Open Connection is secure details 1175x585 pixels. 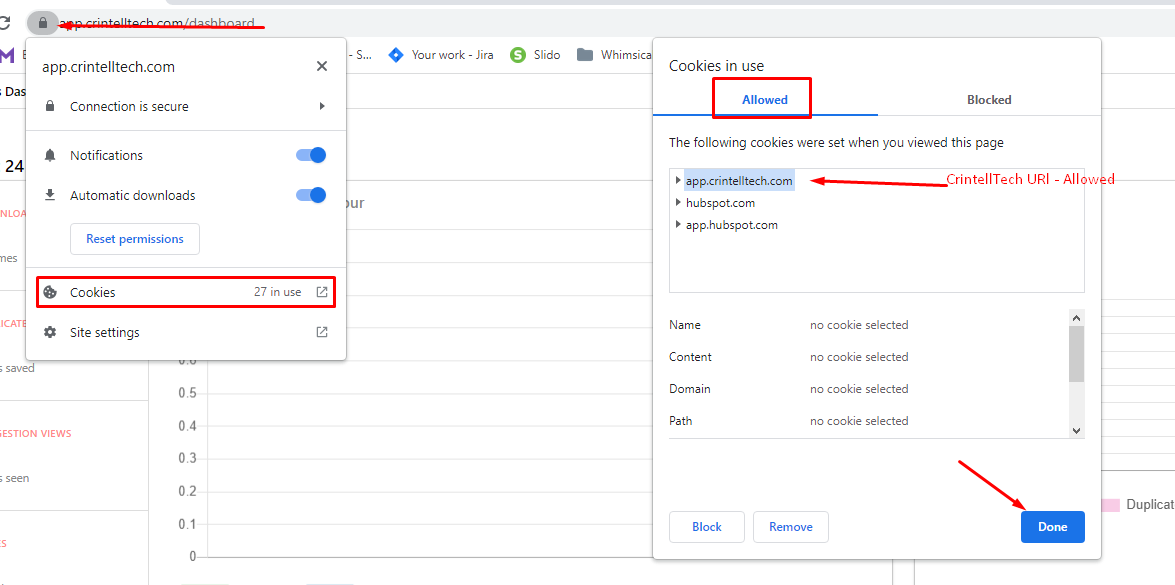186,106
